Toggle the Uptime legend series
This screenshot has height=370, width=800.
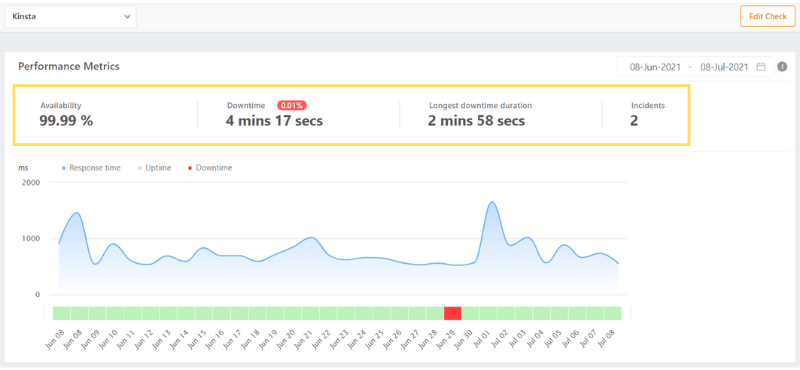pos(155,167)
